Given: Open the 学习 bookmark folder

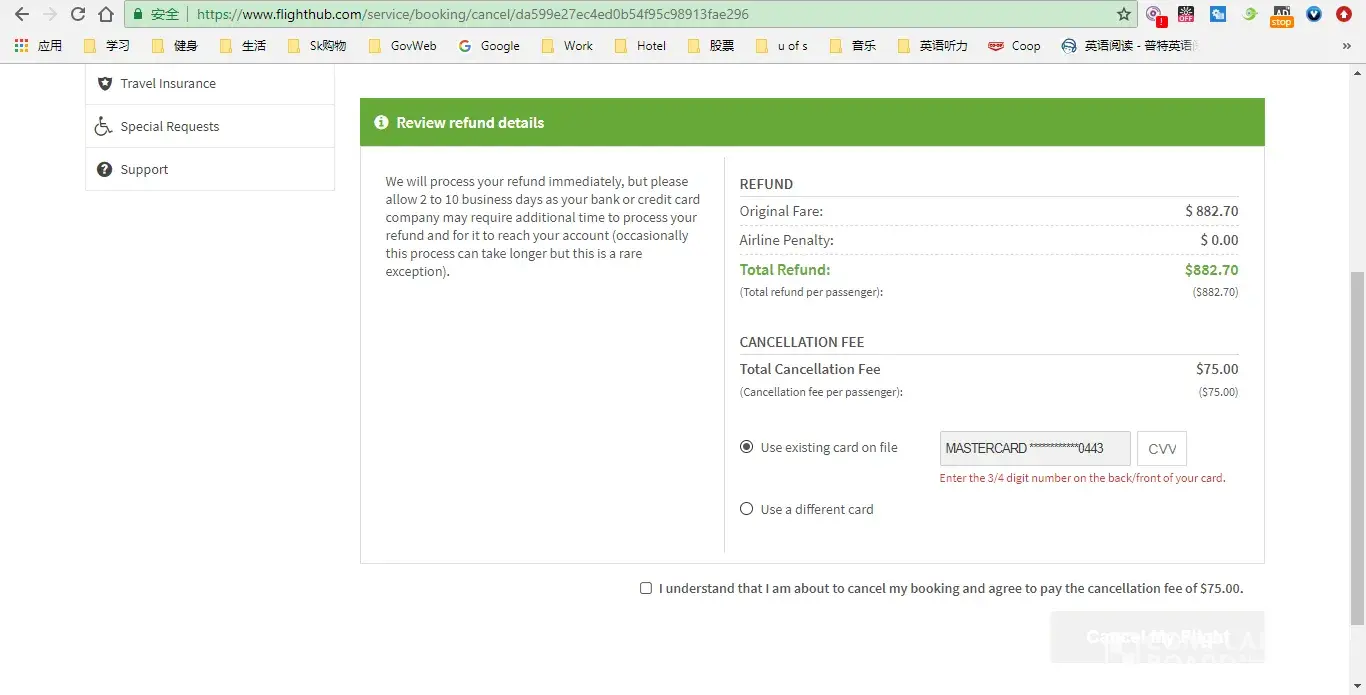Looking at the screenshot, I should (x=107, y=45).
